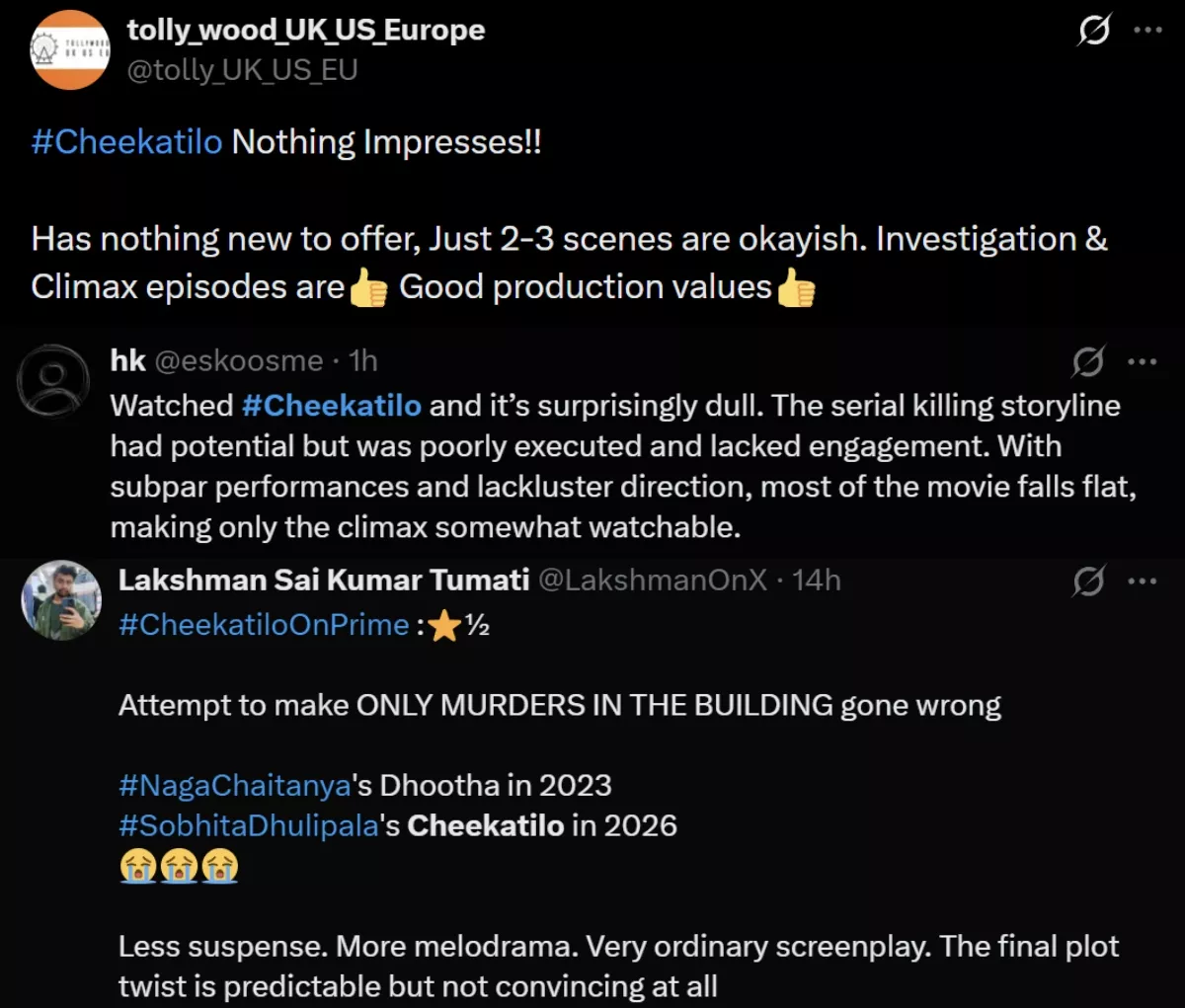Screen dimensions: 1185x1008
Task: Open the 14h timestamp on Lakshman's post
Action: (817, 581)
